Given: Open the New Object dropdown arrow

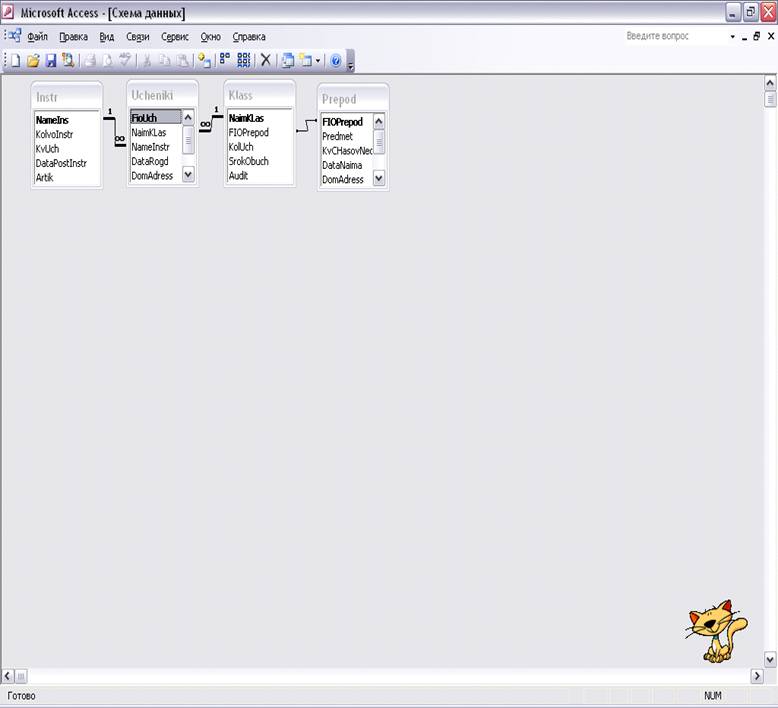Looking at the screenshot, I should [318, 61].
